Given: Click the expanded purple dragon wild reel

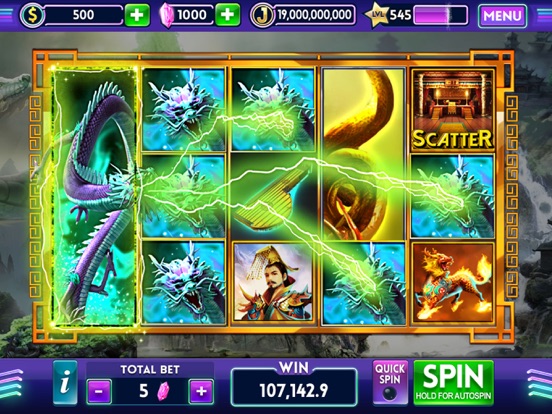Looking at the screenshot, I should 93,196.
